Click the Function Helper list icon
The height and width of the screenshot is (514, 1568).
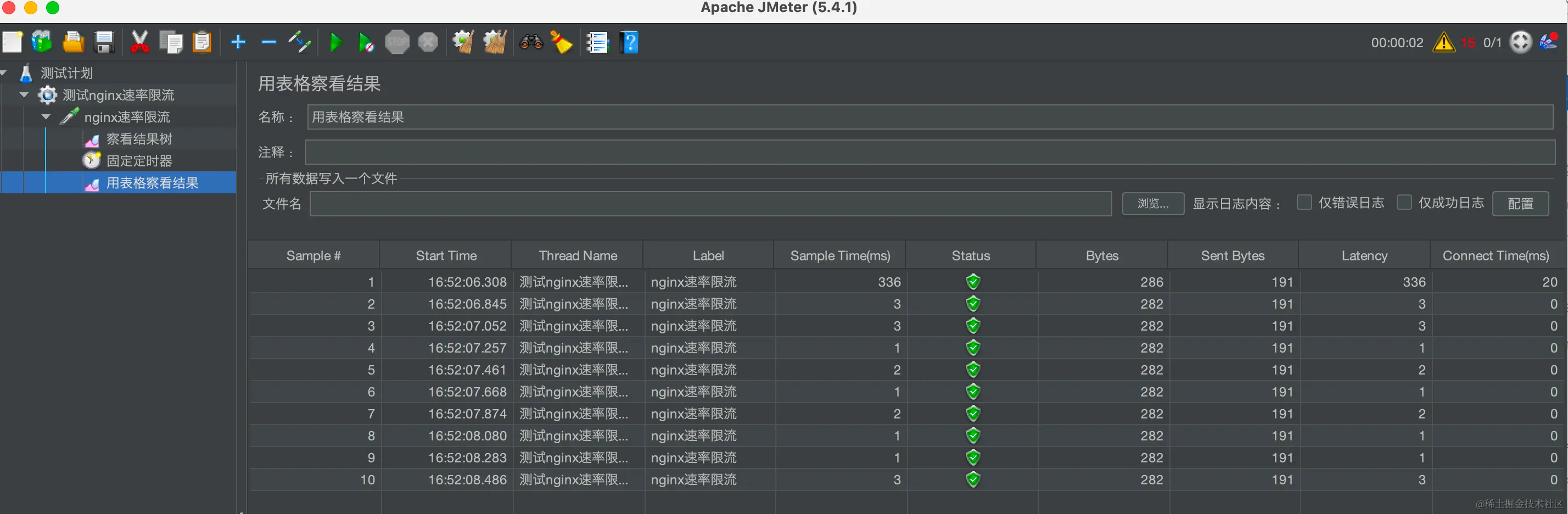[x=597, y=43]
